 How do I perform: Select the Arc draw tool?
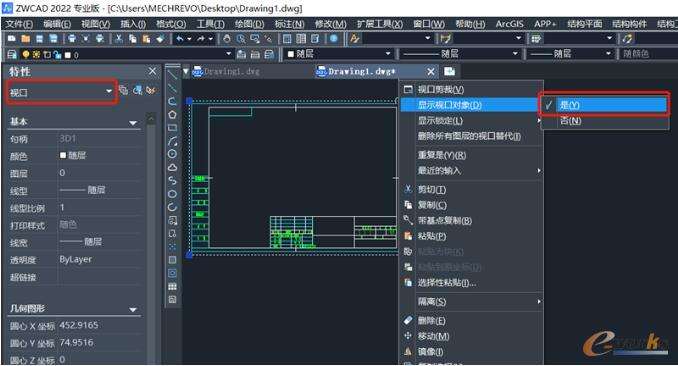173,141
